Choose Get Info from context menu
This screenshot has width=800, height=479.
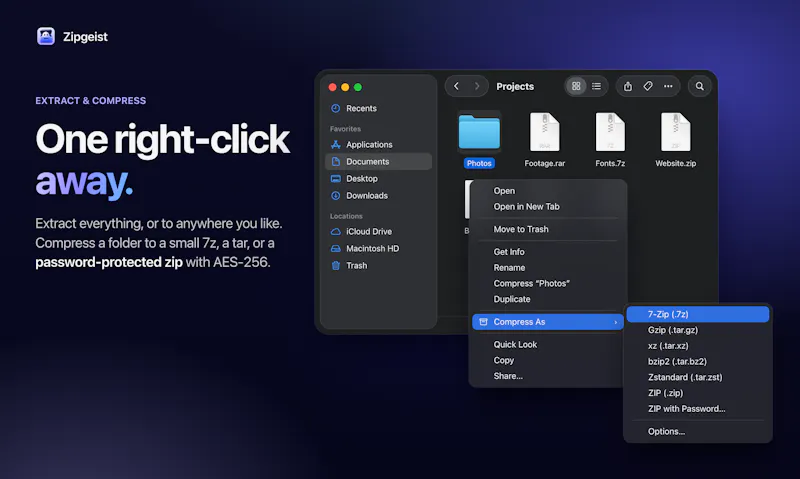coord(547,251)
